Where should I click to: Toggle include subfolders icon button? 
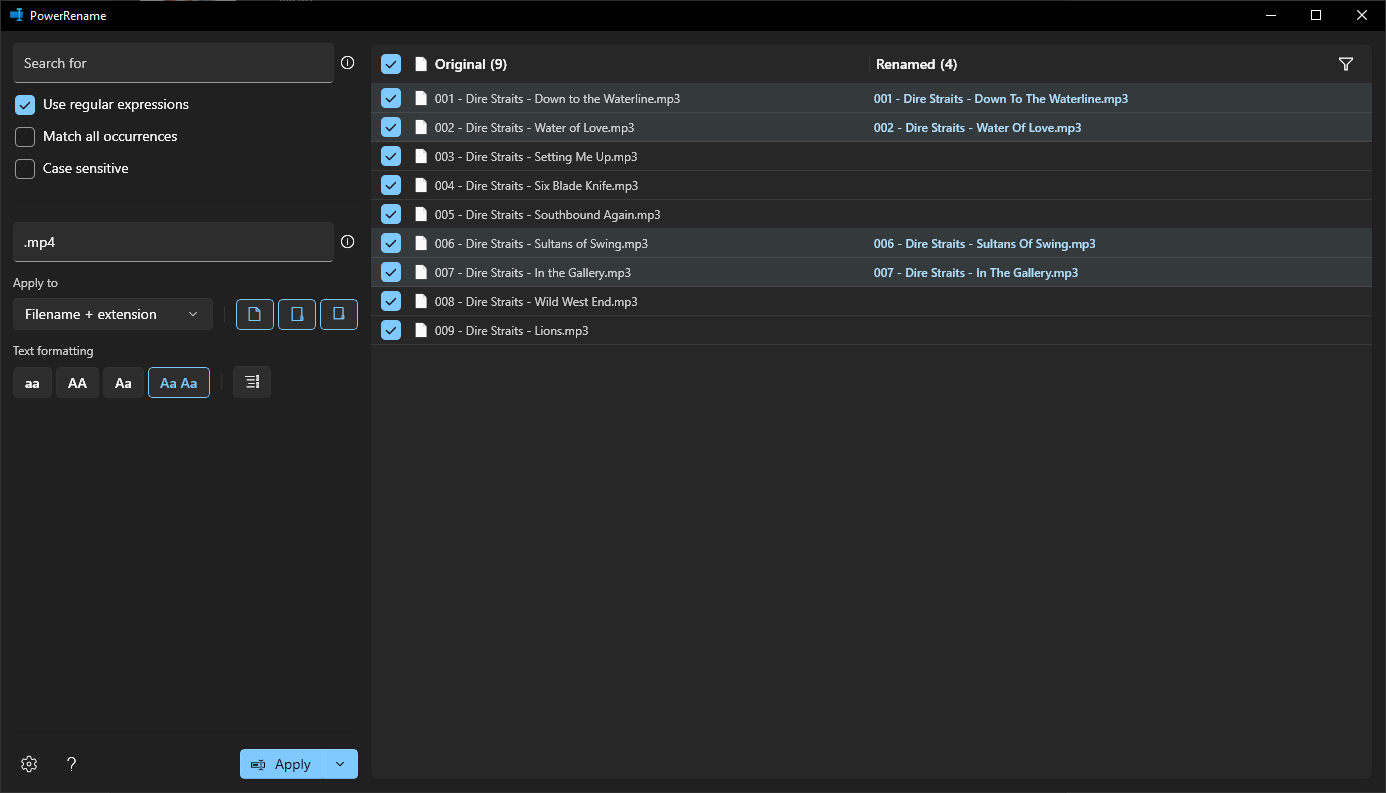339,314
